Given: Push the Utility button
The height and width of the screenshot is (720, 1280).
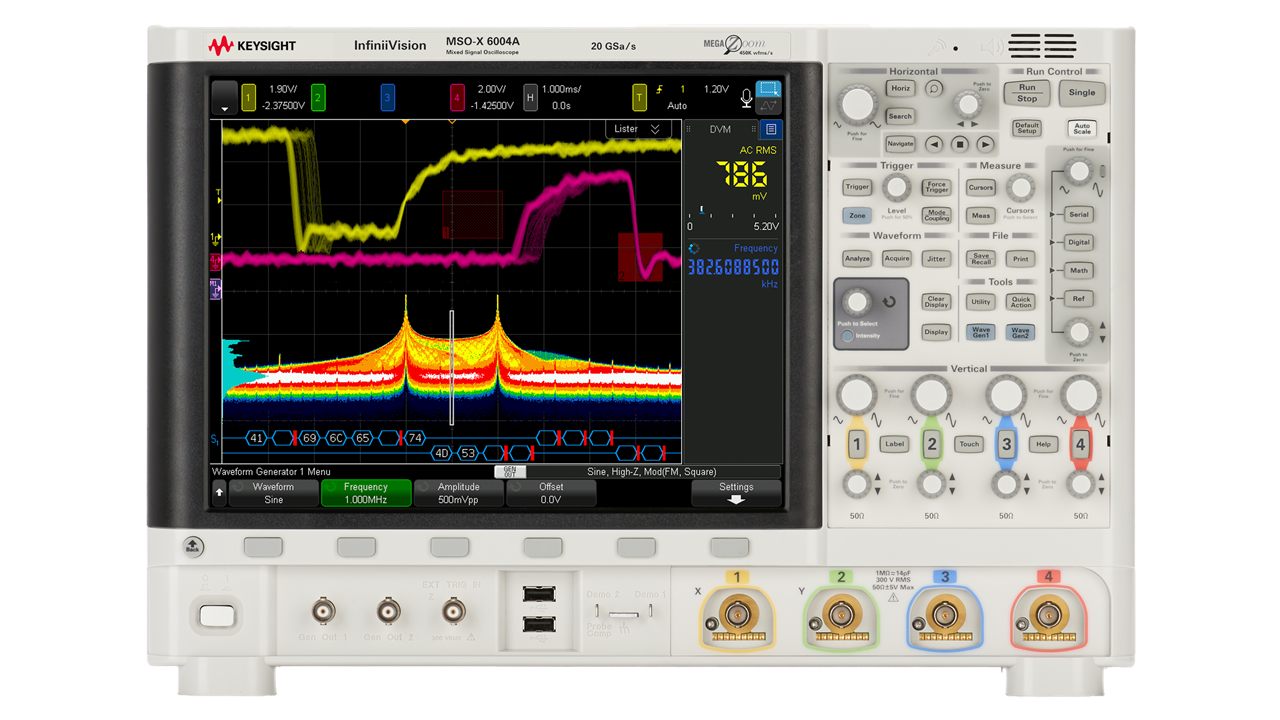Looking at the screenshot, I should coord(981,301).
